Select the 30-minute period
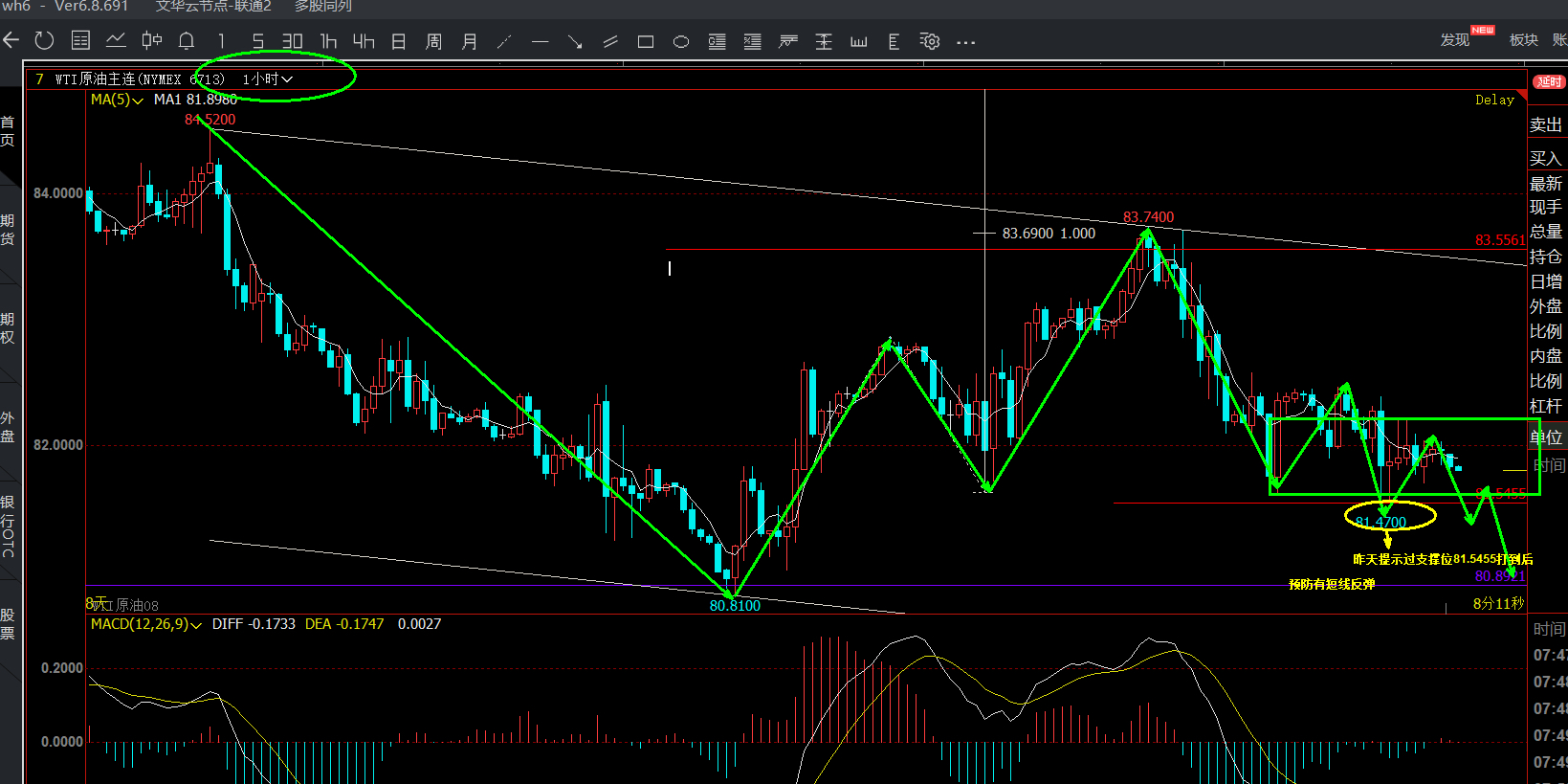 [x=292, y=41]
